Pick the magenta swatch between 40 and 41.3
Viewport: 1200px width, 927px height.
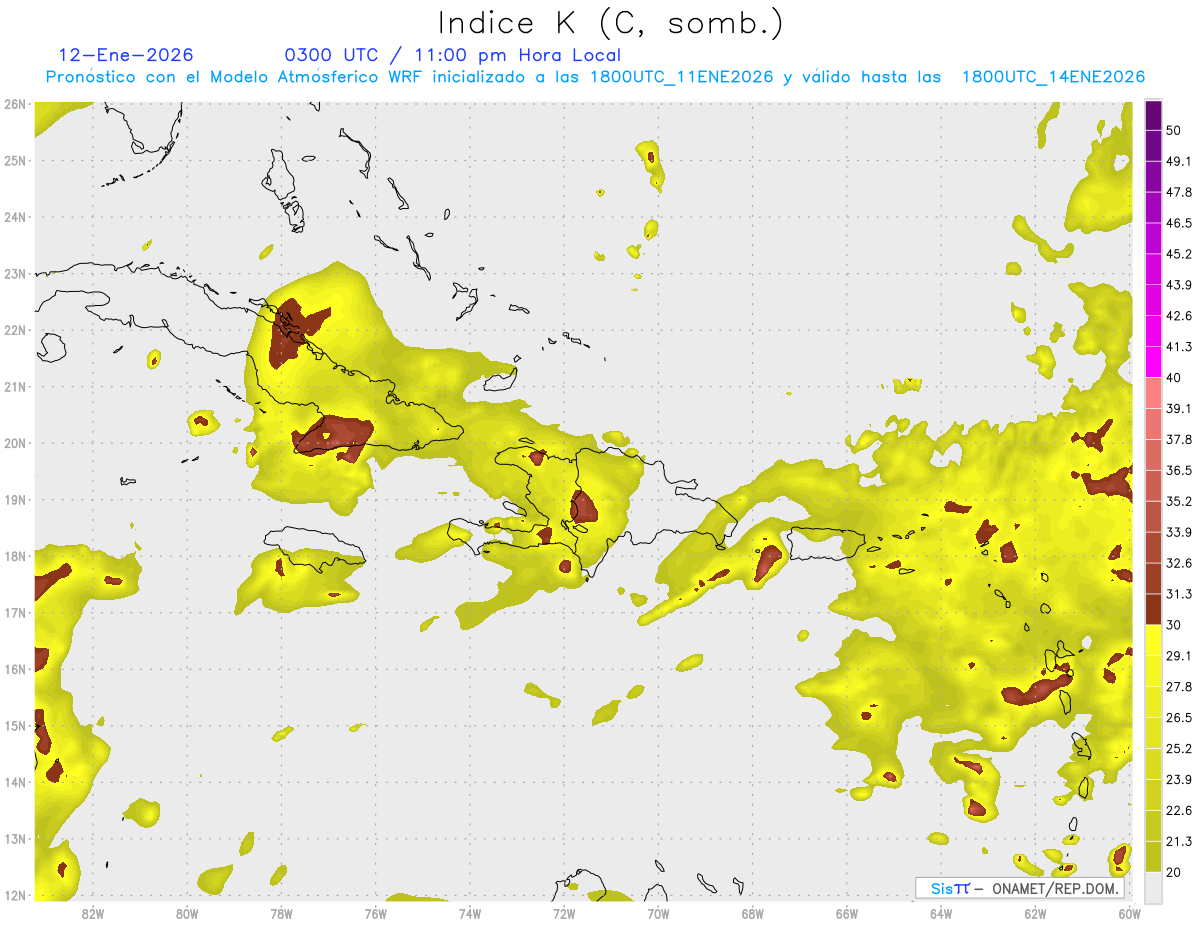coord(1153,362)
